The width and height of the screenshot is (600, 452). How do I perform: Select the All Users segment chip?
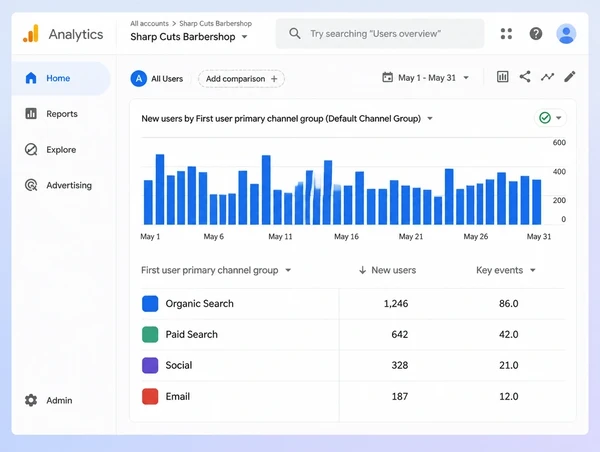pyautogui.click(x=157, y=79)
